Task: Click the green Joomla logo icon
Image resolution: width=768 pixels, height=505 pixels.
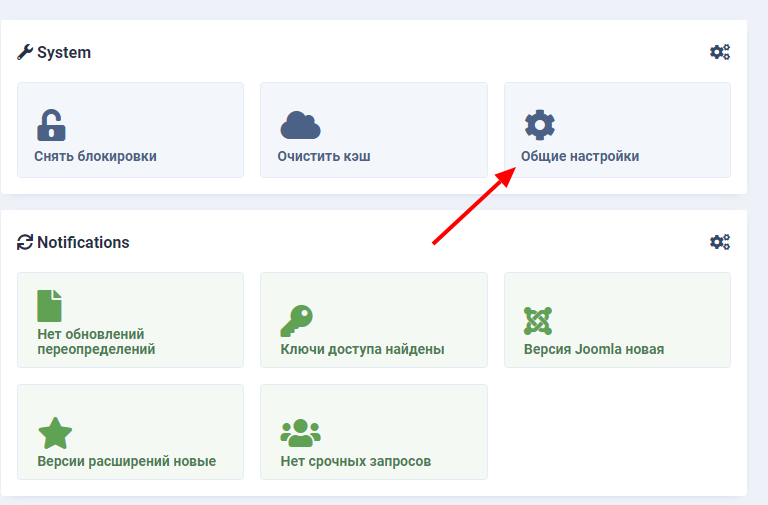Action: coord(538,321)
